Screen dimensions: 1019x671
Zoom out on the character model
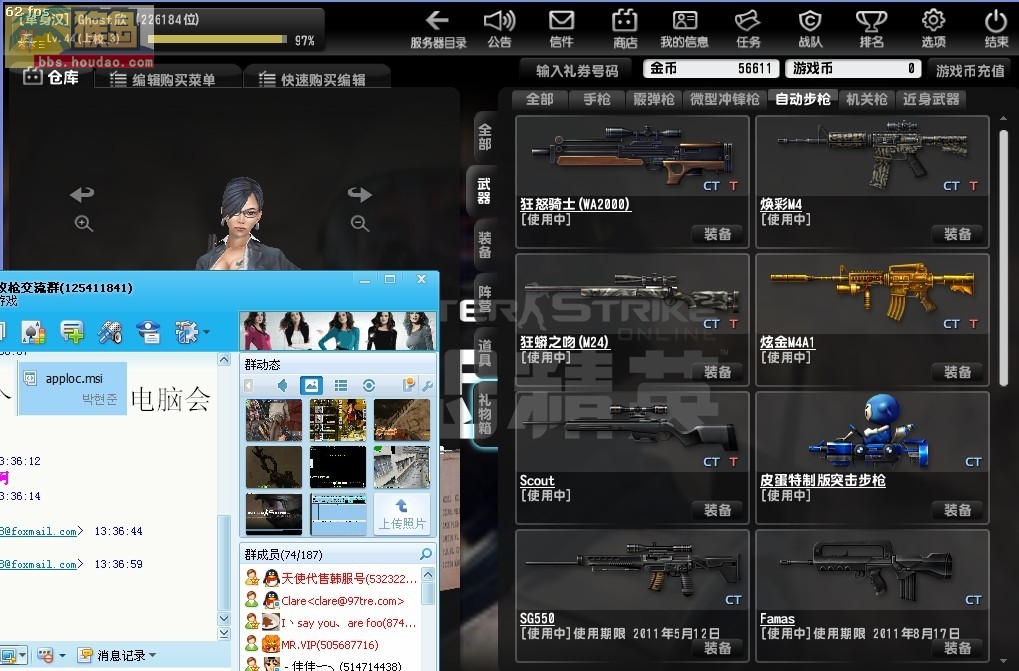pos(360,223)
